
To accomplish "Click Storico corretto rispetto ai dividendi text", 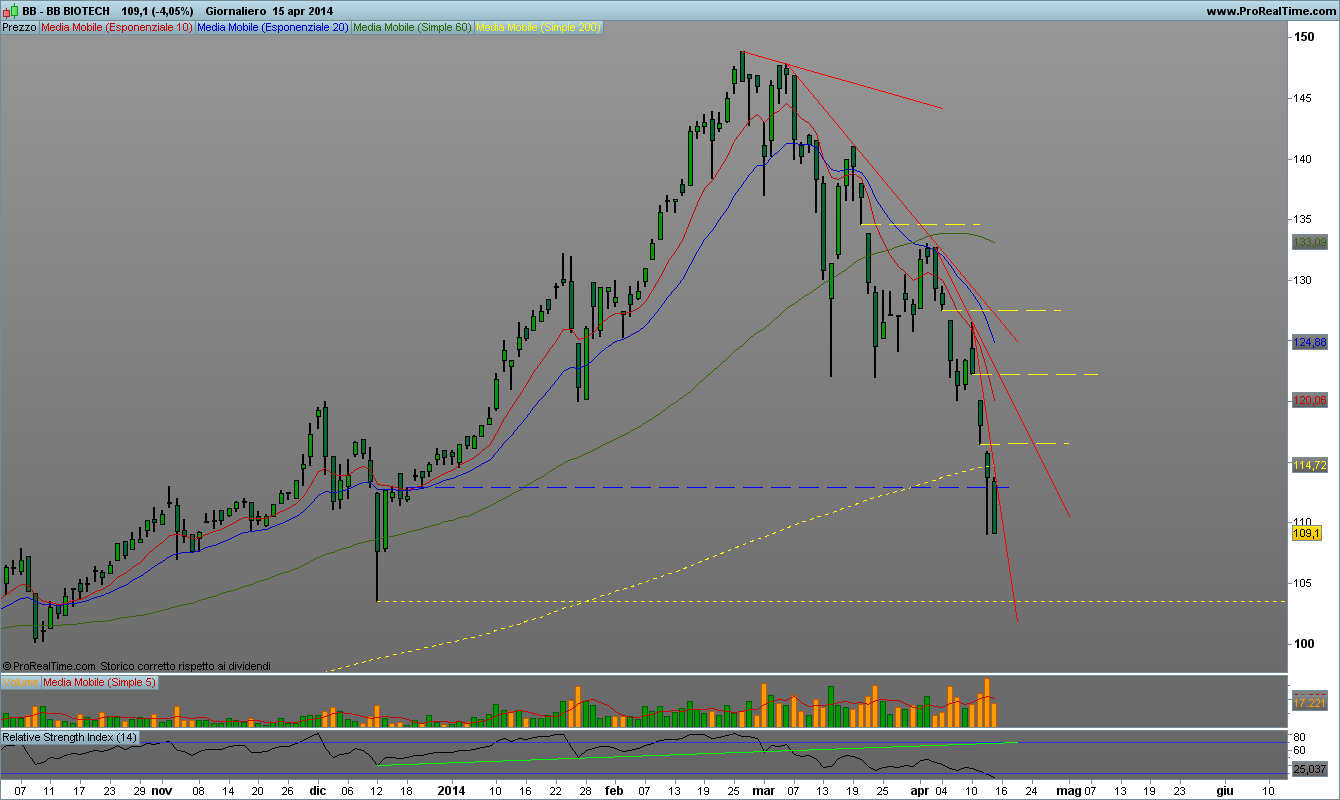I will (184, 665).
